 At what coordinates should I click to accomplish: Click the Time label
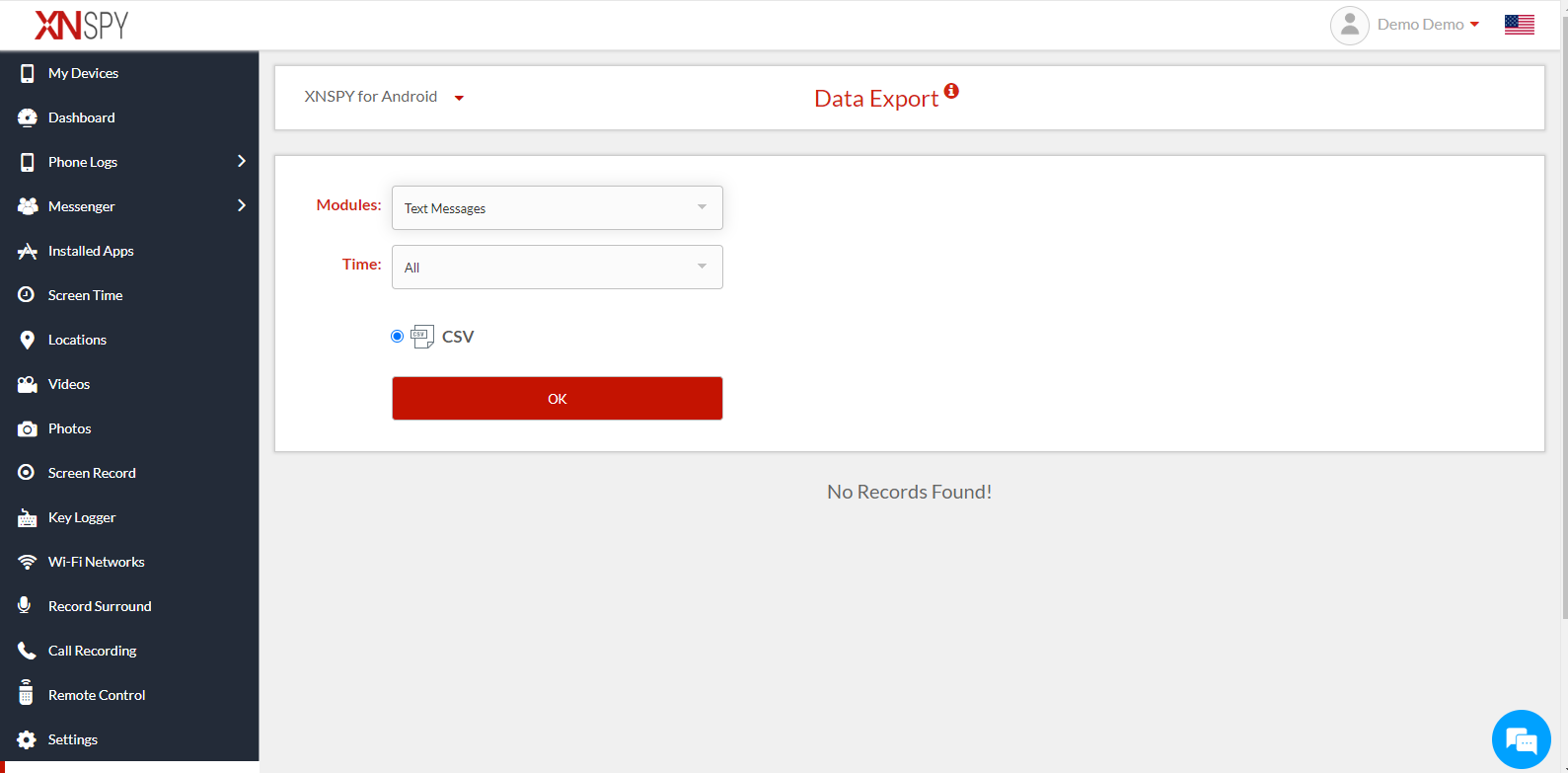361,265
